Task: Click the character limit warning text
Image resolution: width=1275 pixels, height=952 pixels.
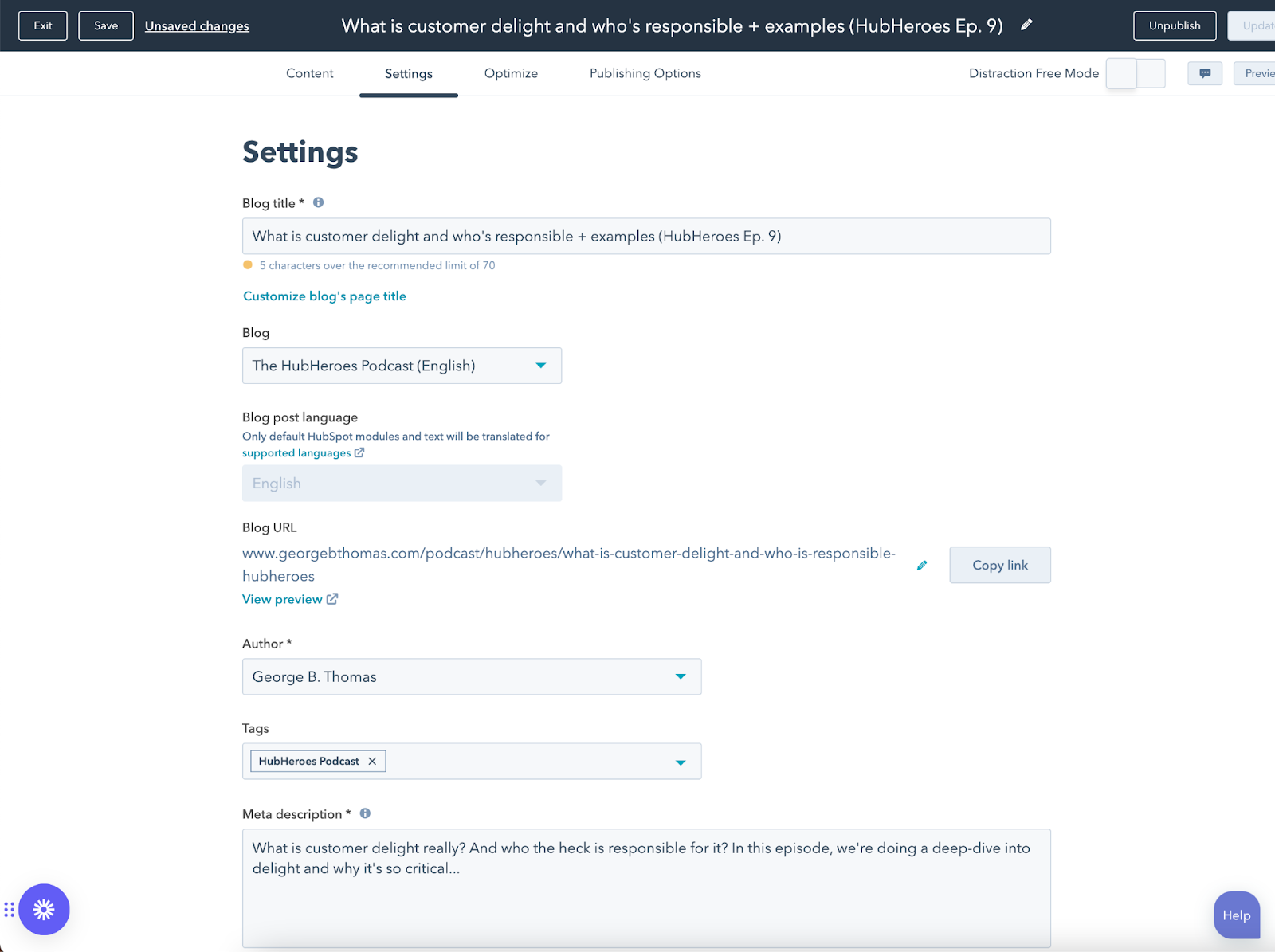Action: pos(377,265)
